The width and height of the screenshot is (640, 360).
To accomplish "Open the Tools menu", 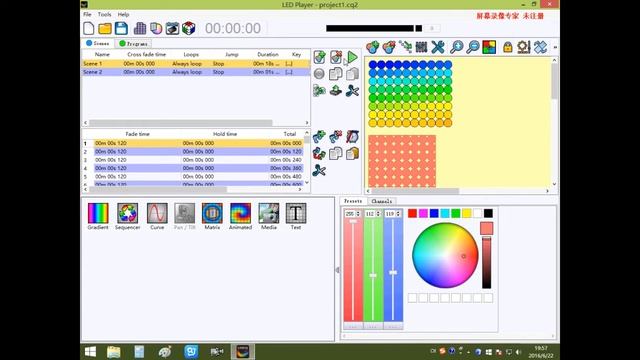I will pos(104,14).
